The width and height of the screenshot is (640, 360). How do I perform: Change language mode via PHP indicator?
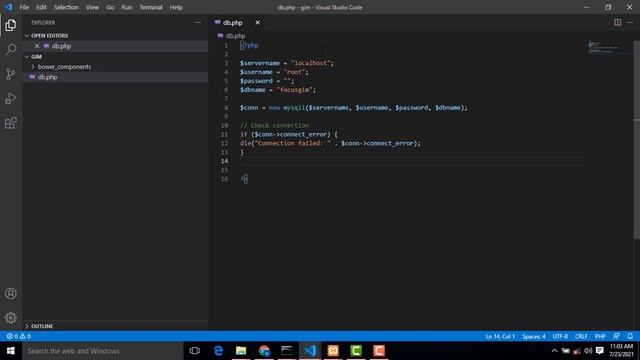point(600,336)
